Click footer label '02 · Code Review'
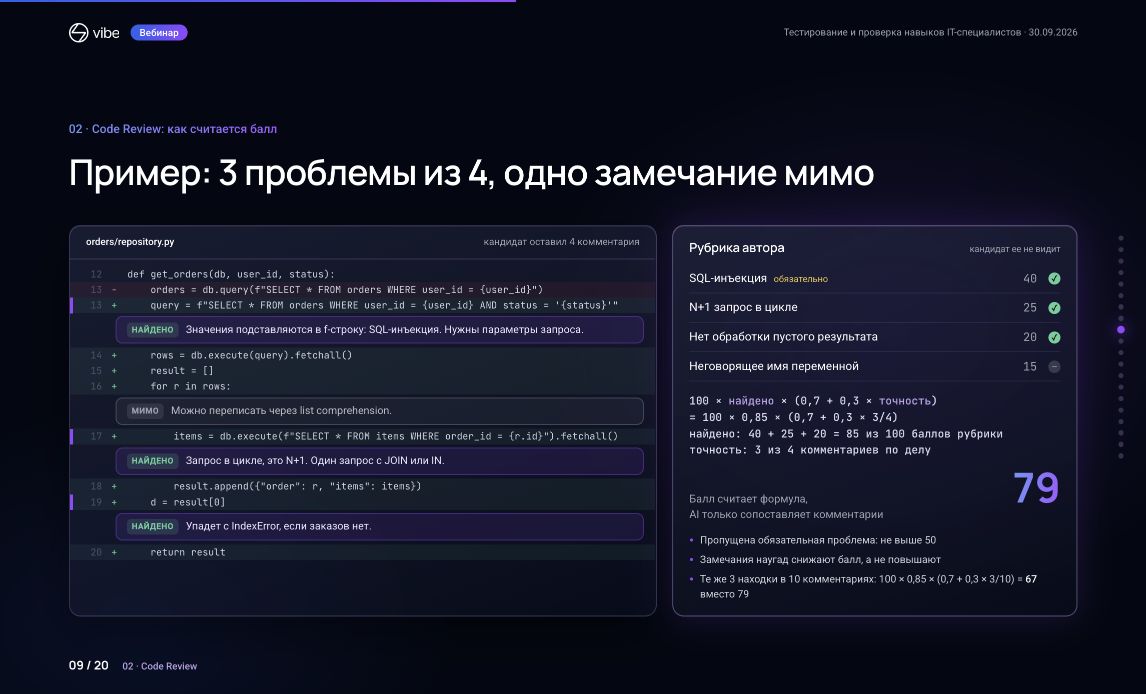Screen dimensions: 1146x694 (x=159, y=666)
